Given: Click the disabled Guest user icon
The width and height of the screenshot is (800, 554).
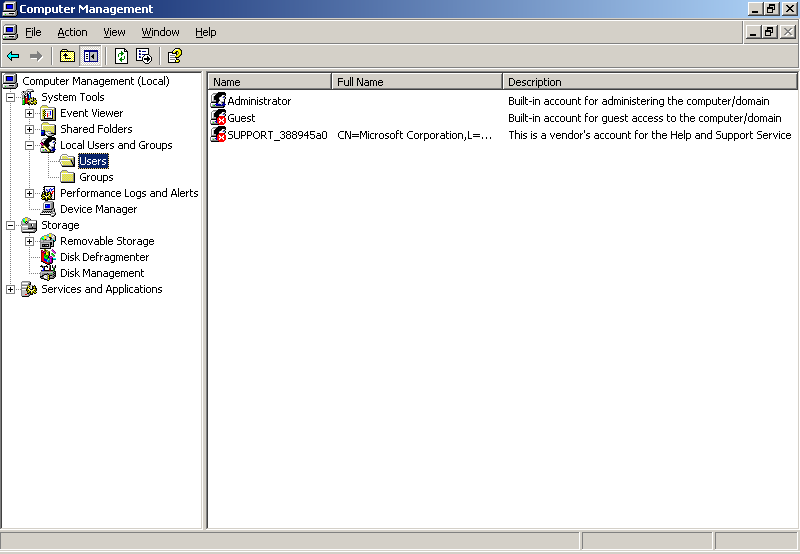Looking at the screenshot, I should point(218,117).
